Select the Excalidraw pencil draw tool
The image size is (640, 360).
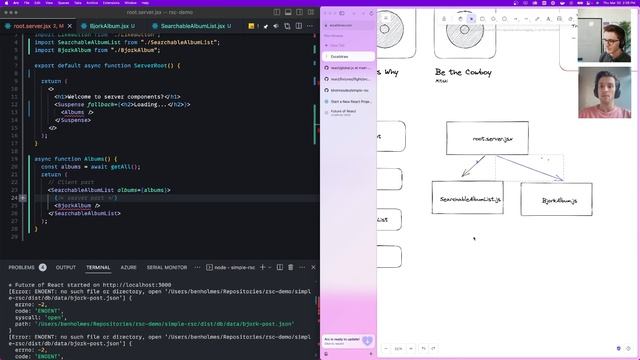[538, 19]
